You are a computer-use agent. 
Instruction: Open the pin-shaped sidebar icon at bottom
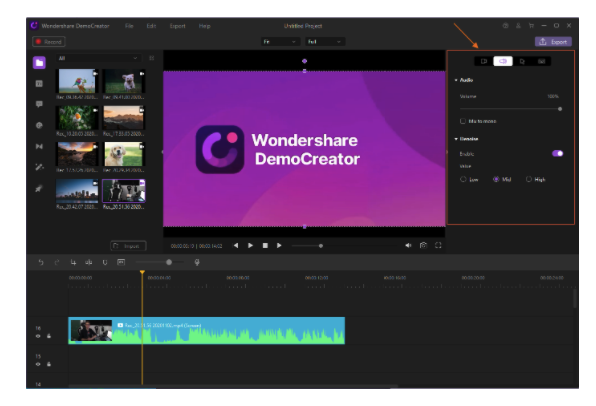click(39, 188)
